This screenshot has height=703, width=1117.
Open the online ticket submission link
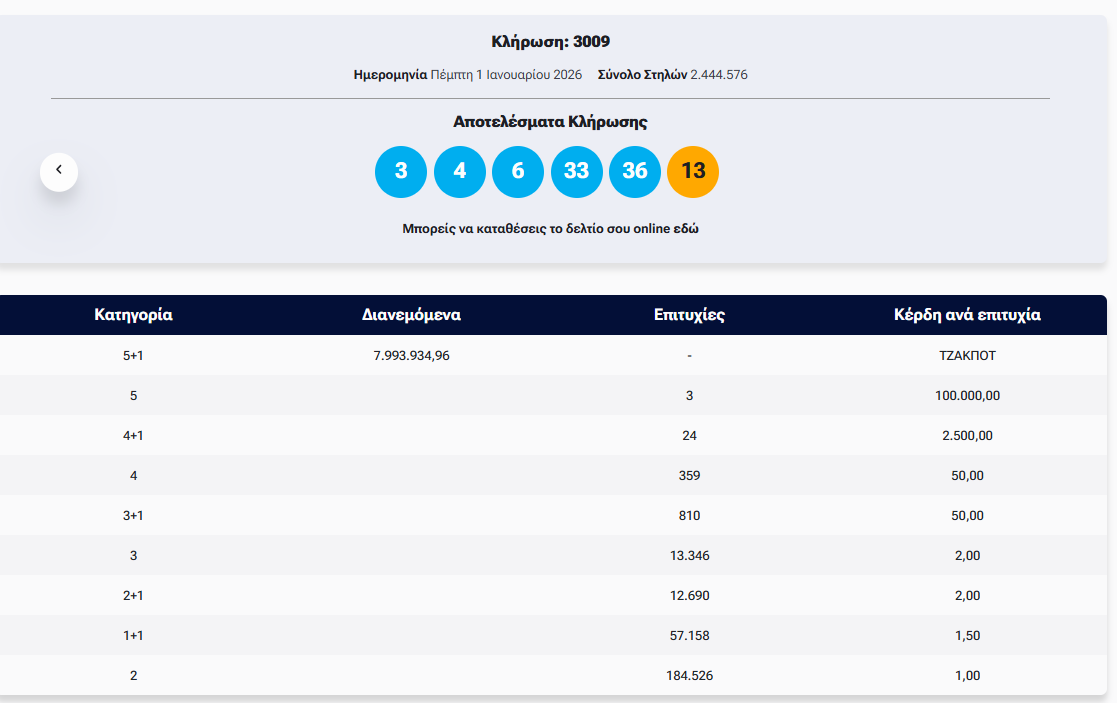(x=550, y=228)
